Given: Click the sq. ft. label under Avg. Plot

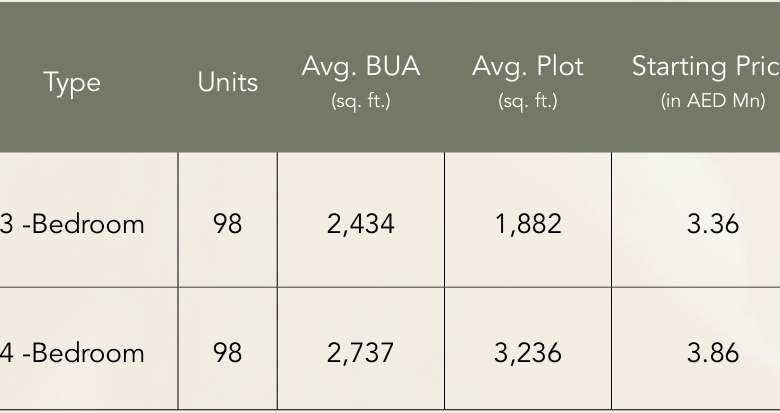Looking at the screenshot, I should [528, 101].
